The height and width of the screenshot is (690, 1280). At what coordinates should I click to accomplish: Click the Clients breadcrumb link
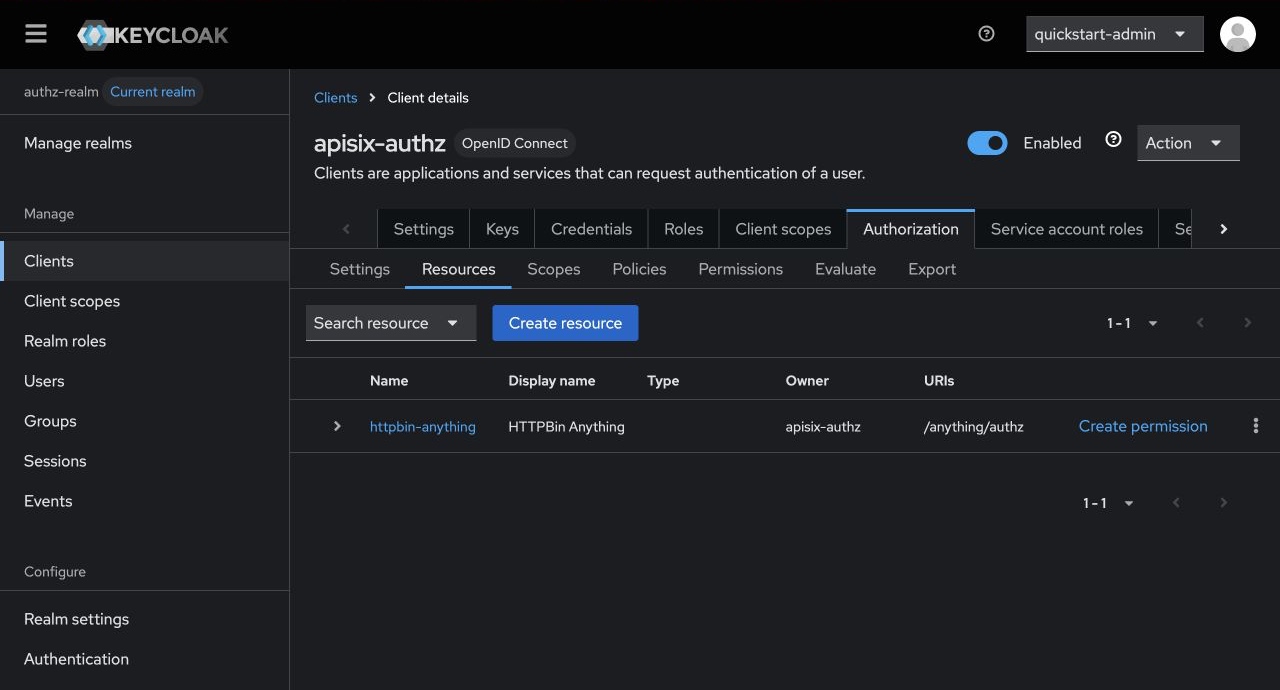pyautogui.click(x=335, y=98)
